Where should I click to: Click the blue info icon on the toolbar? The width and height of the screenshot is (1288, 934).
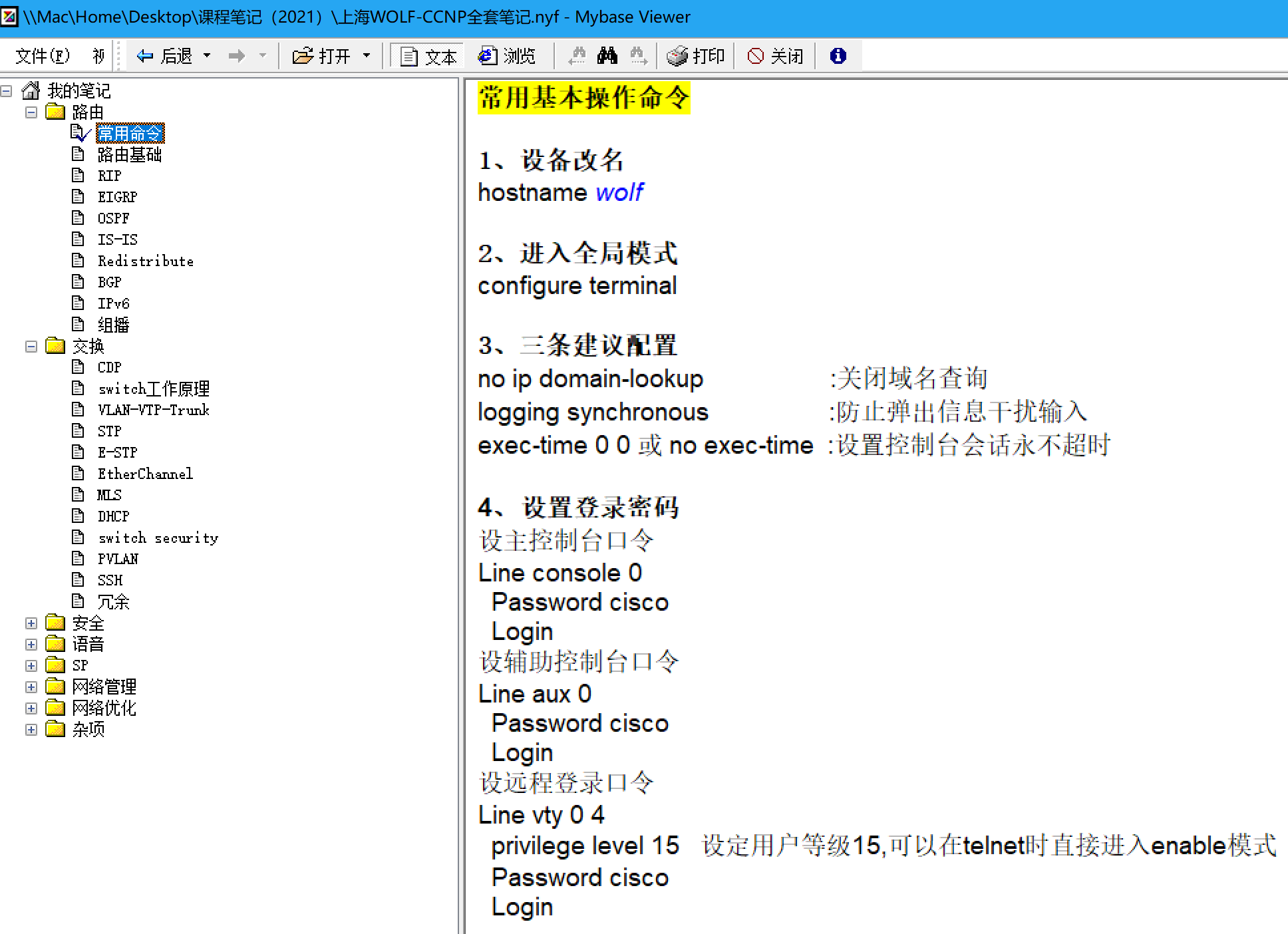pyautogui.click(x=838, y=56)
